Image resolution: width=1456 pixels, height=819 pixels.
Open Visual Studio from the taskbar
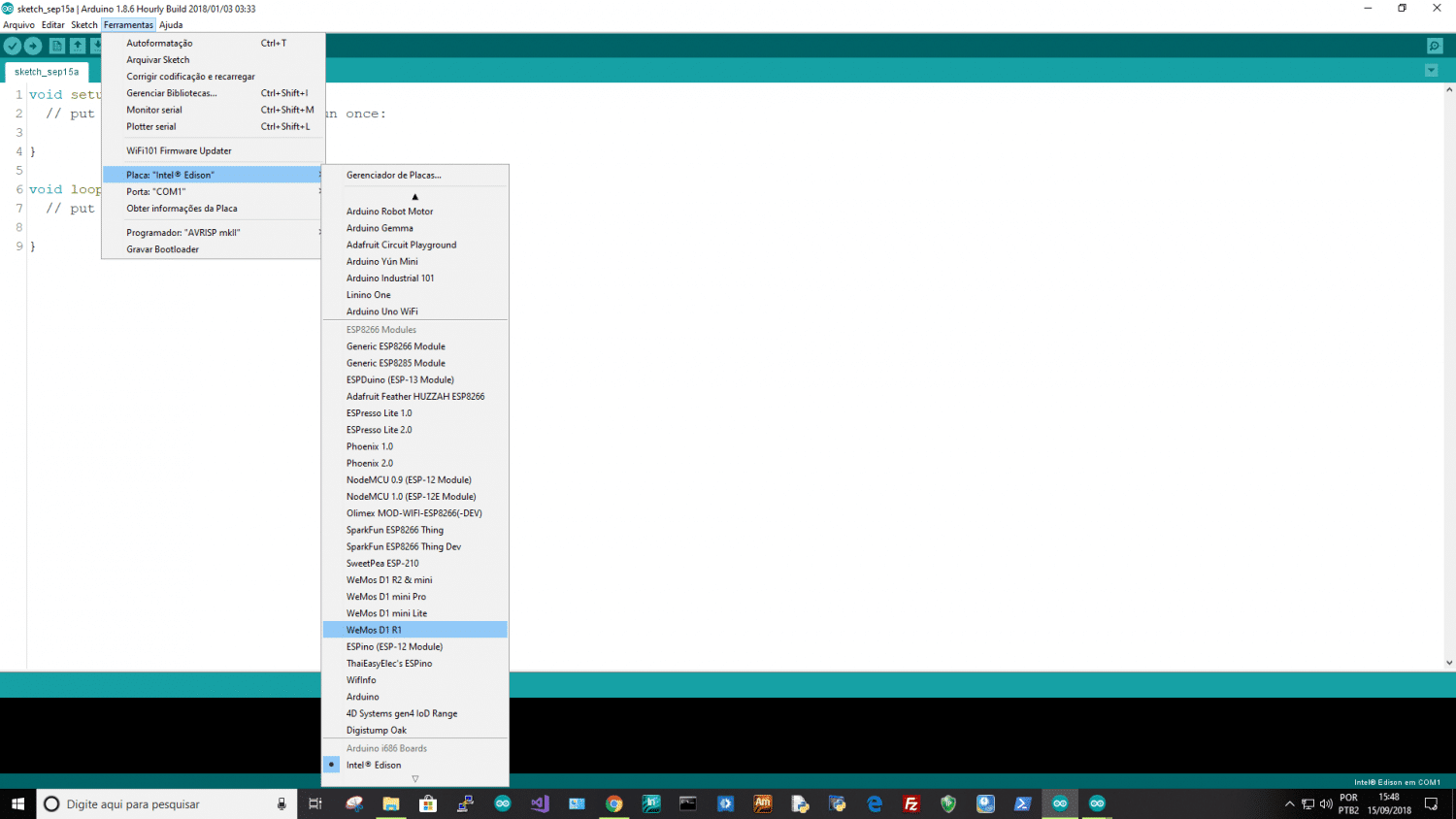pos(540,803)
